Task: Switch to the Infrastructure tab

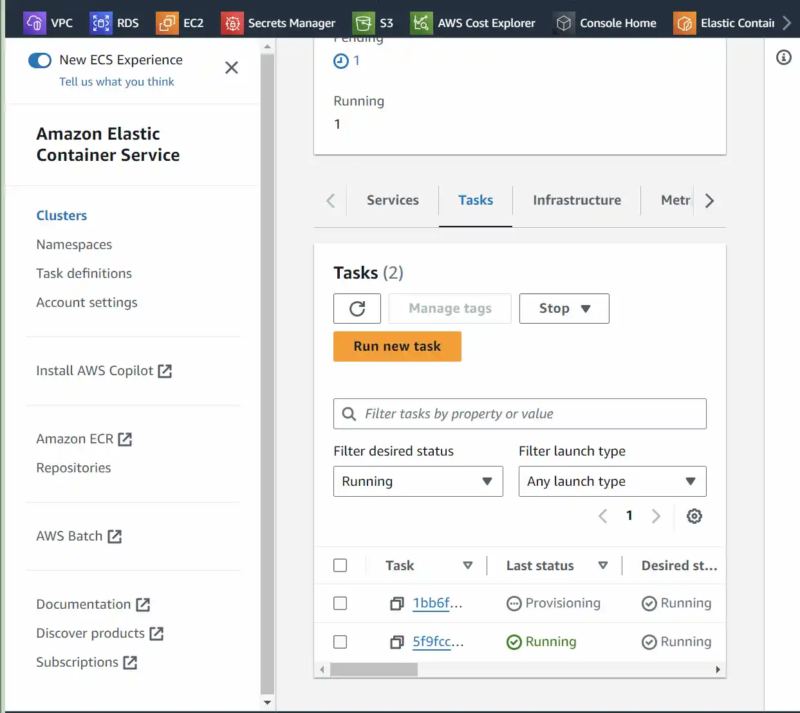Action: point(577,200)
